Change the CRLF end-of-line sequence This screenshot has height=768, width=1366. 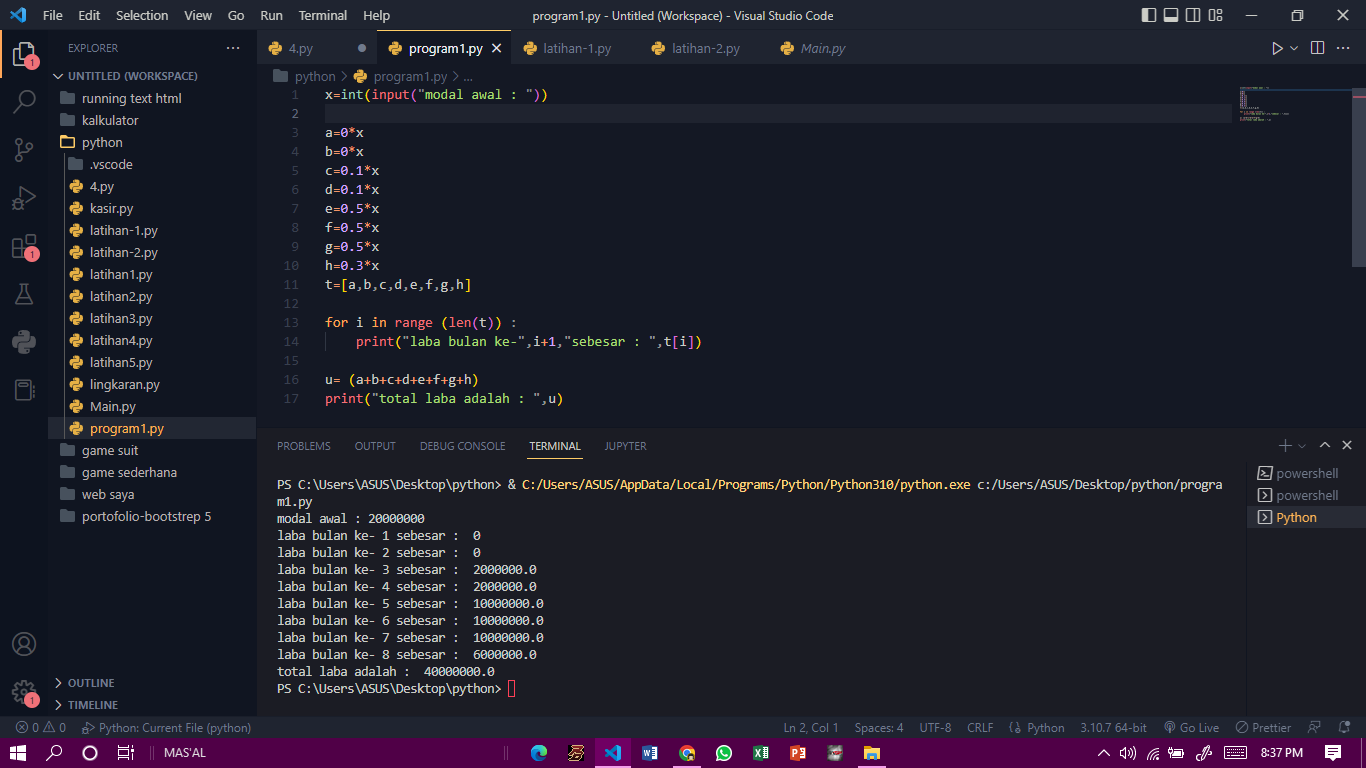pos(980,728)
